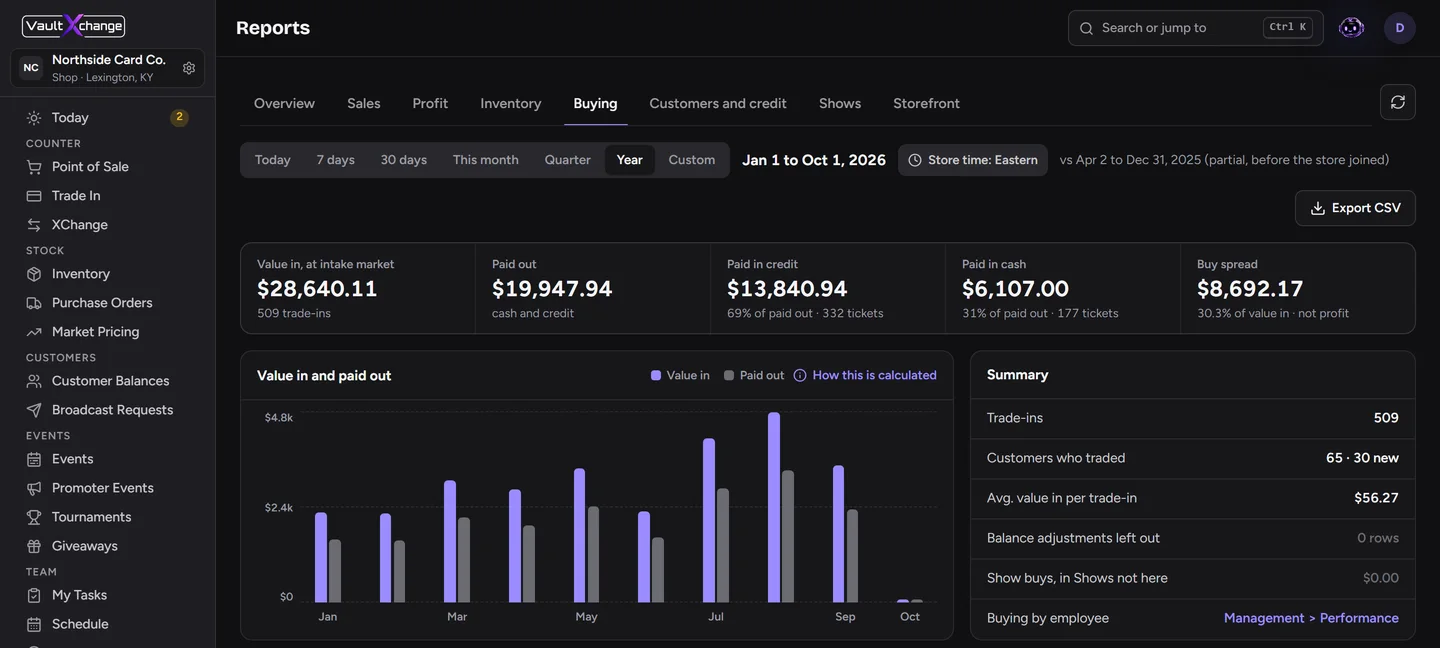Click the download icon on Export CSV
Image resolution: width=1440 pixels, height=648 pixels.
coord(1318,208)
